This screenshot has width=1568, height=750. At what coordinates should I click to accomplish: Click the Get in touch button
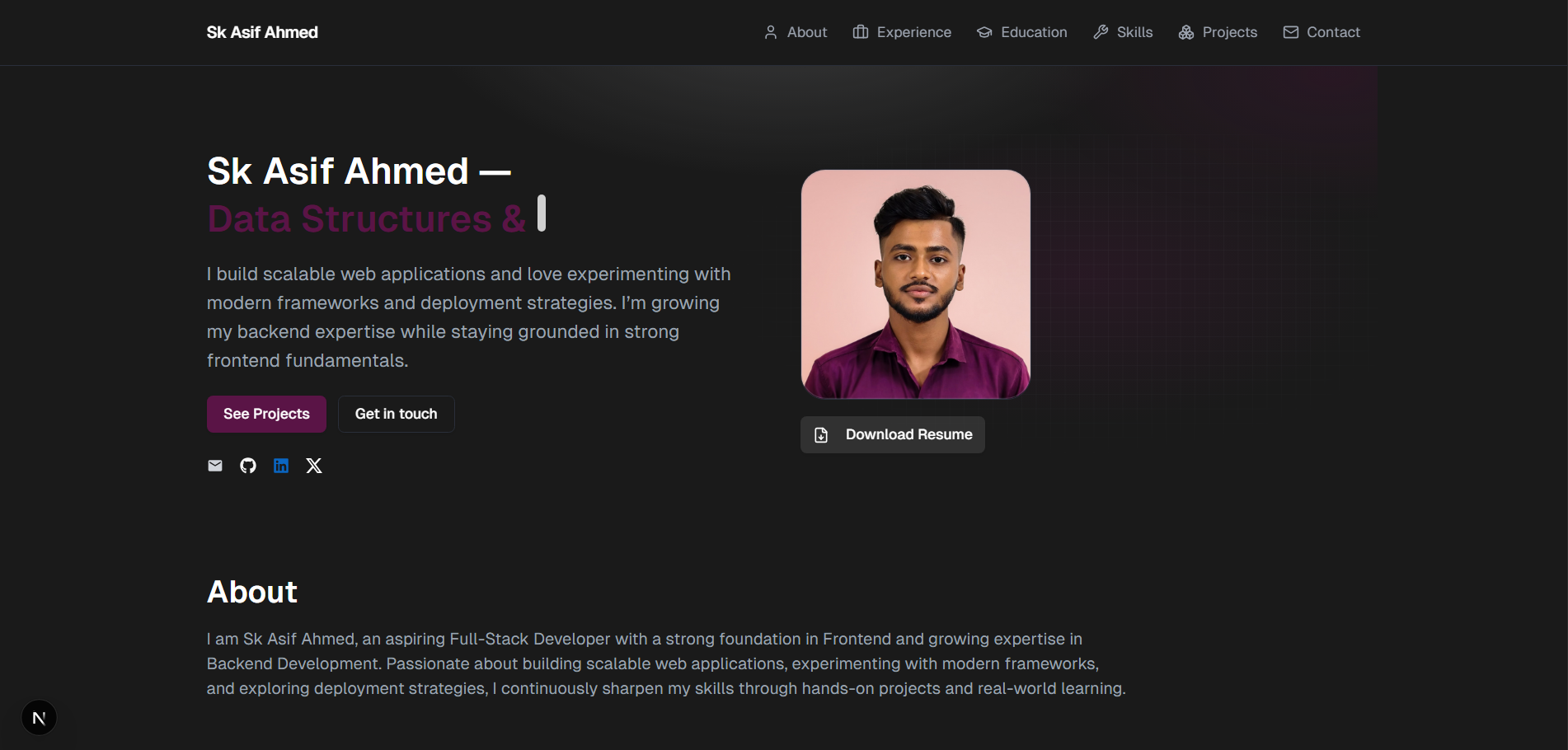click(396, 414)
